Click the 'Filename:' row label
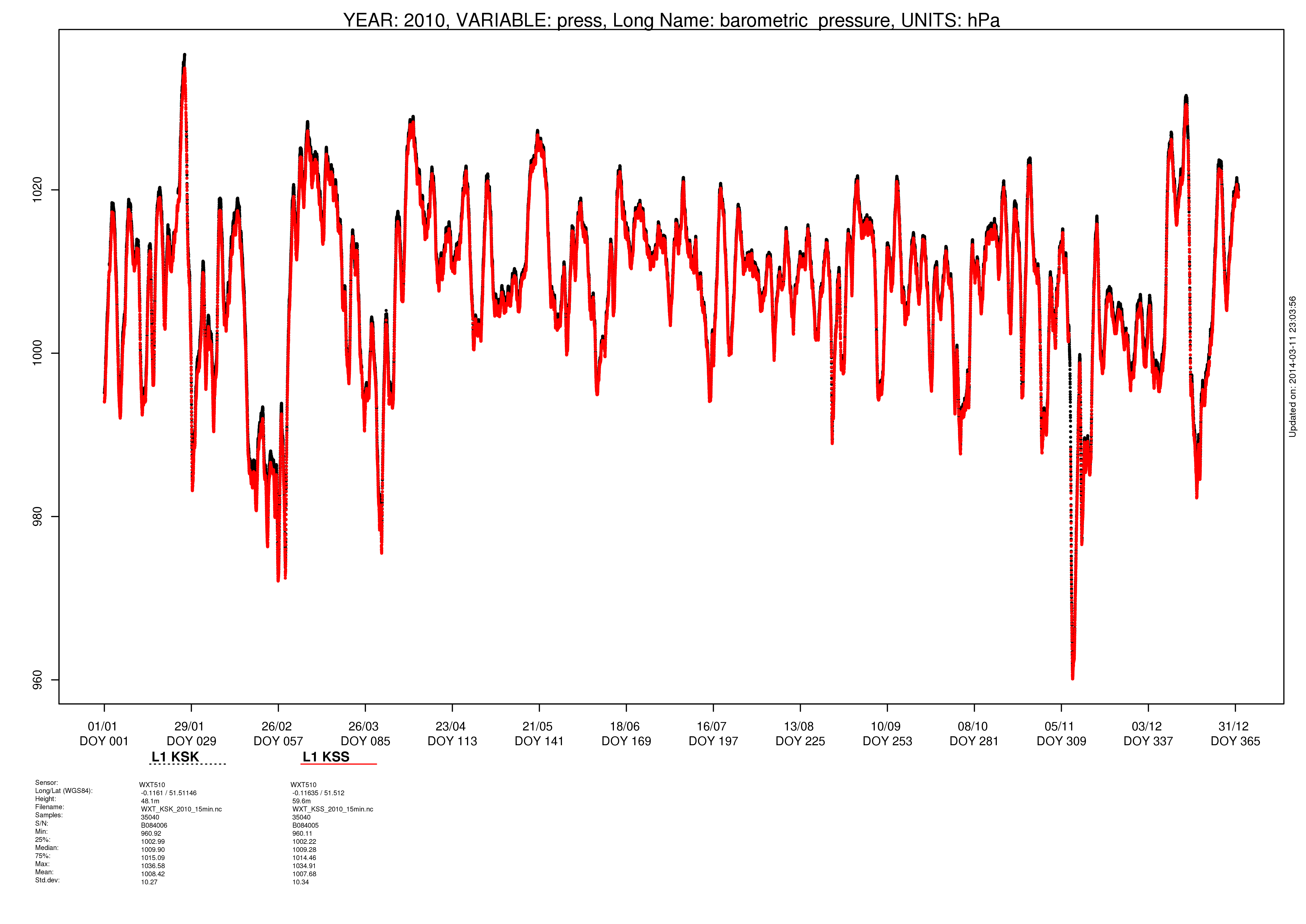 (49, 807)
